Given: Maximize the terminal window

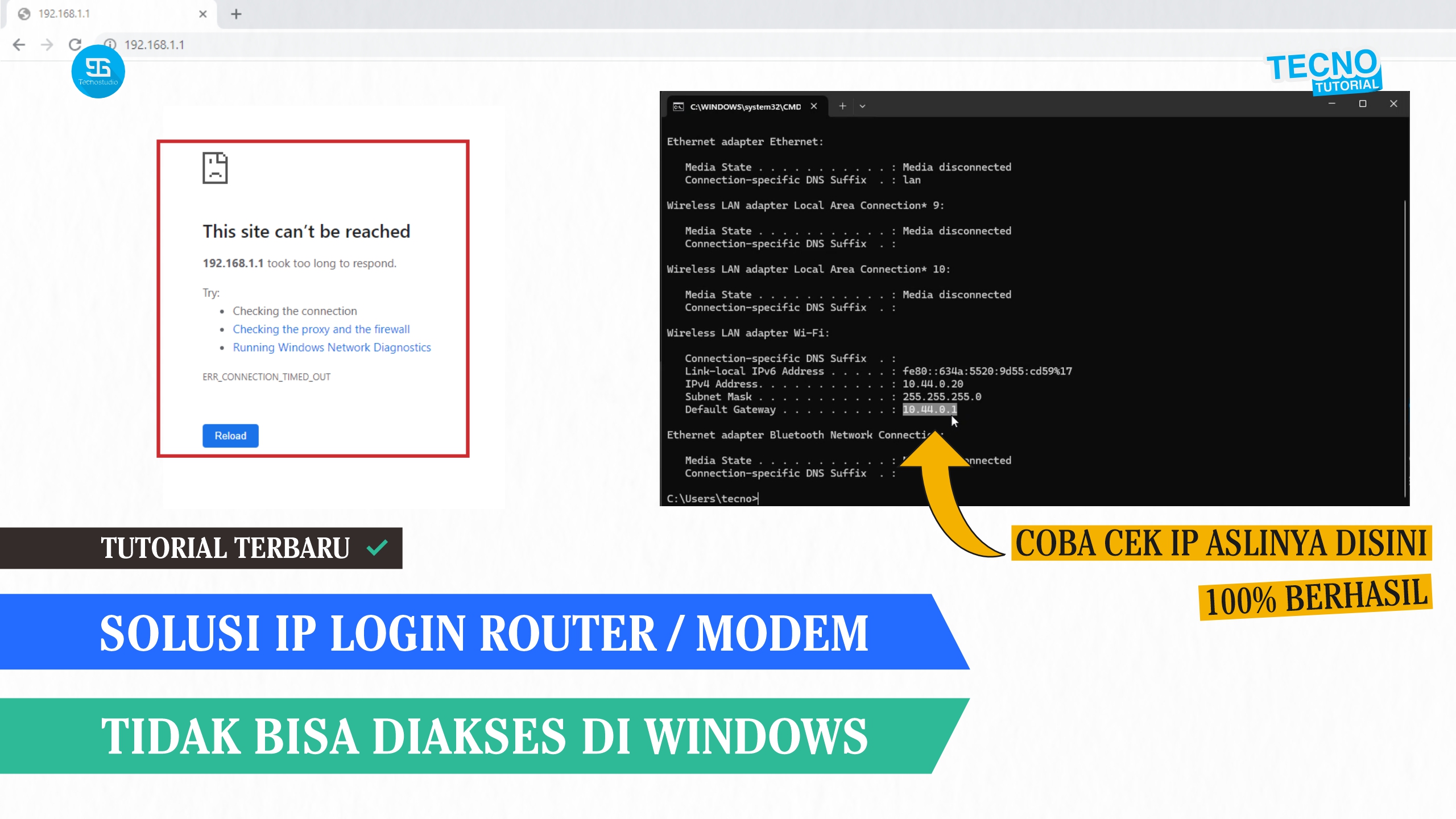Looking at the screenshot, I should click(x=1363, y=104).
